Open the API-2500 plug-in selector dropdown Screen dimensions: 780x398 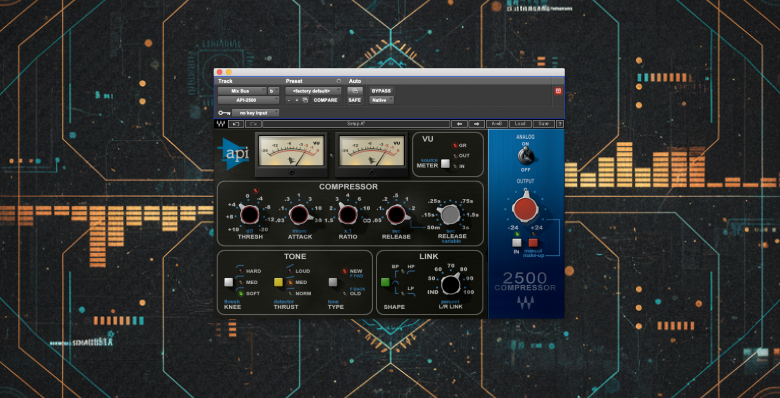click(x=248, y=100)
